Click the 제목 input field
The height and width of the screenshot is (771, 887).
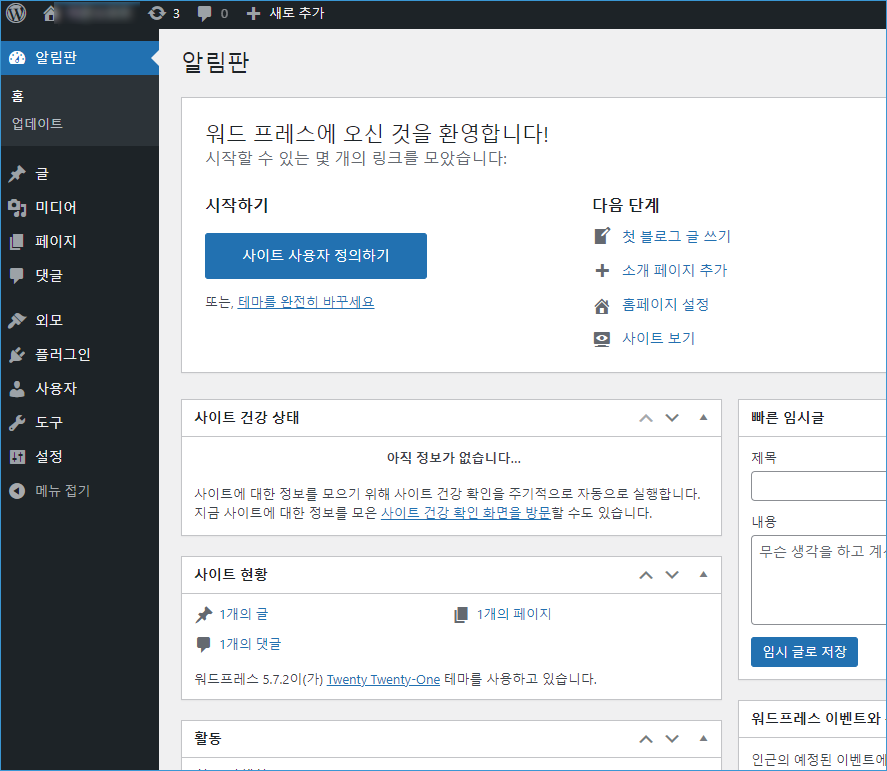click(x=819, y=486)
